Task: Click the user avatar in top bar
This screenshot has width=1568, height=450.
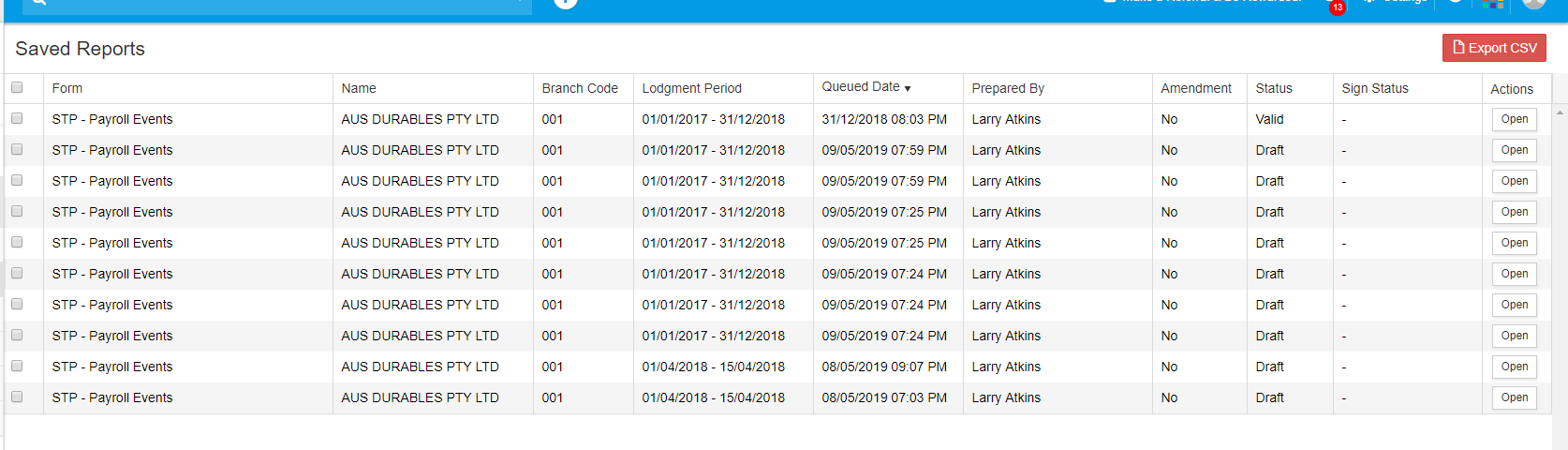Action: (x=1534, y=3)
